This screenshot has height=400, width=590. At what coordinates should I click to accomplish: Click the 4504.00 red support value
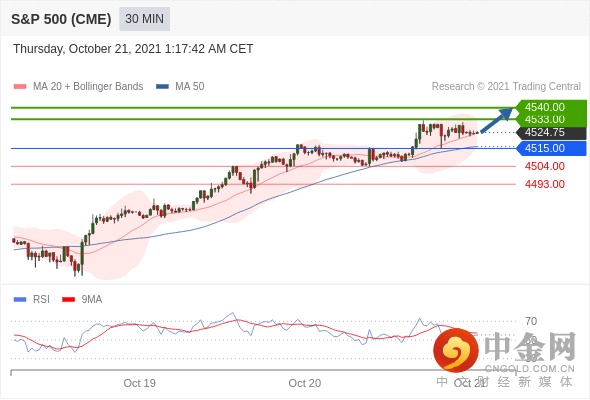coord(544,166)
